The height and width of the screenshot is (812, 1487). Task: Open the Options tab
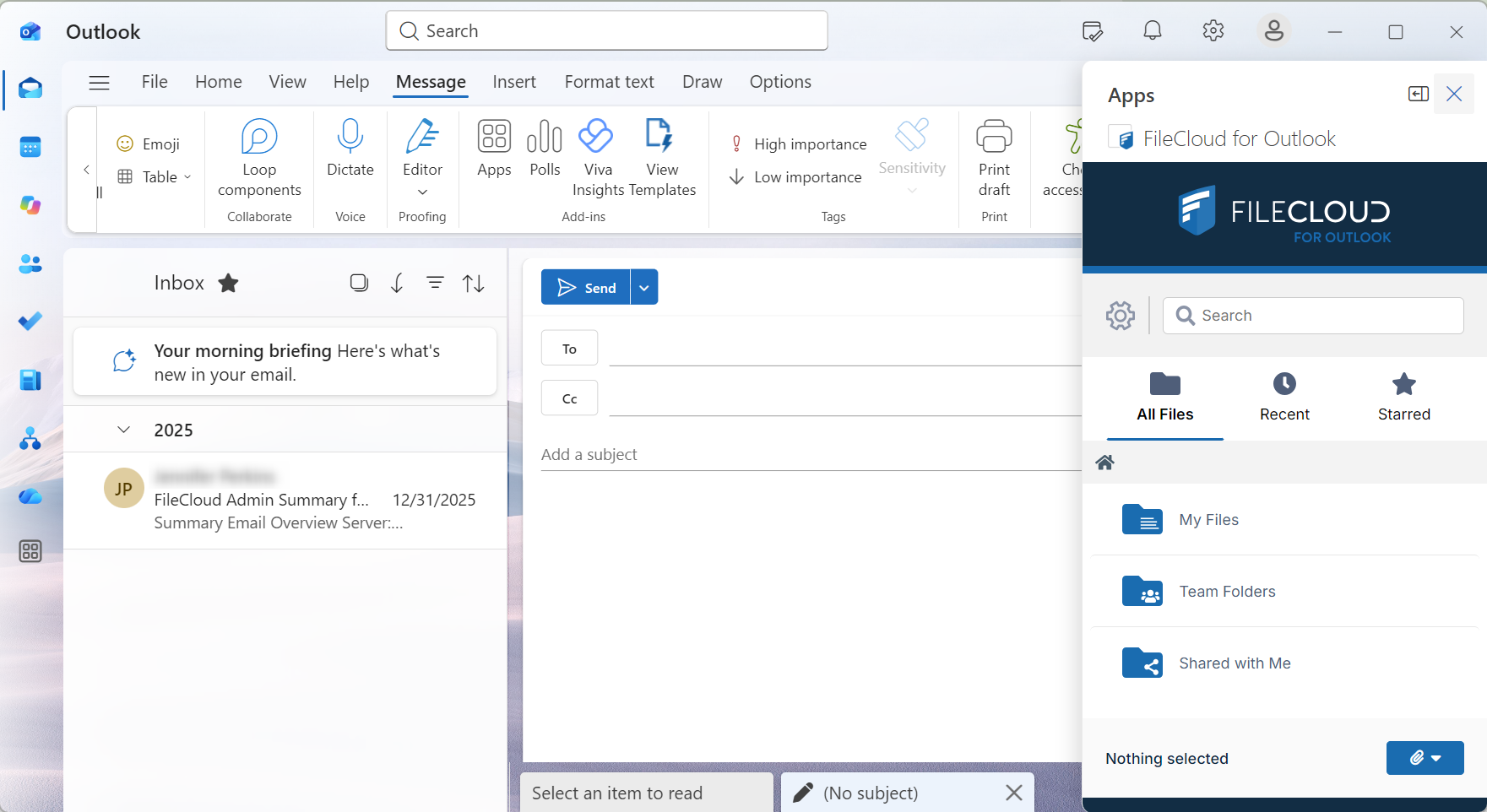(780, 82)
